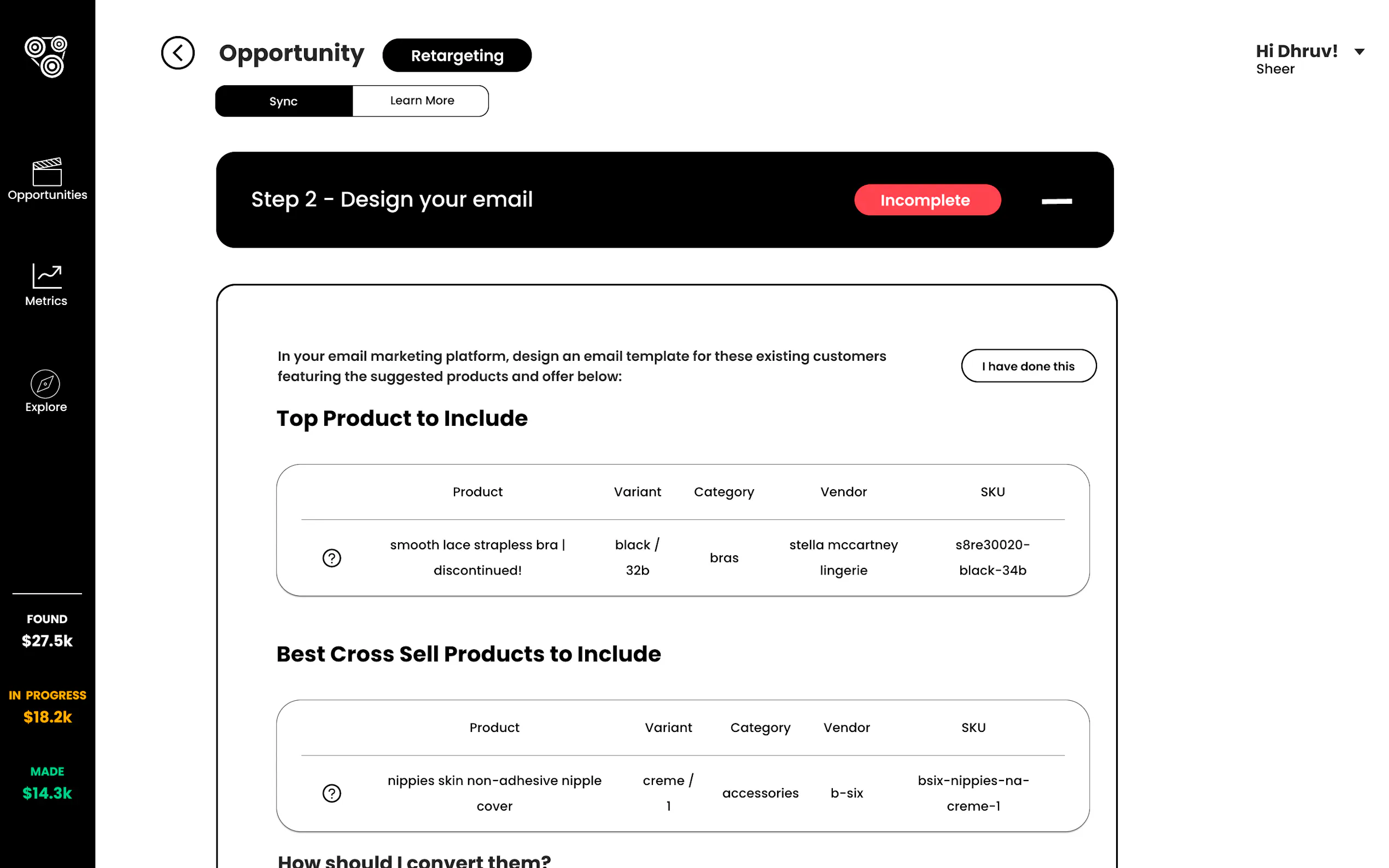Click the MADE $14.3k stat
Viewport: 1389px width, 868px height.
[x=47, y=784]
